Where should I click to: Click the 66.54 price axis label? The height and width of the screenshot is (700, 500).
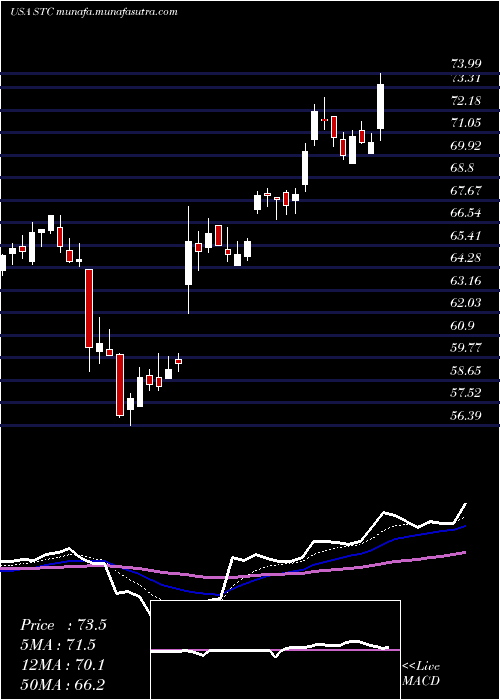pos(466,213)
